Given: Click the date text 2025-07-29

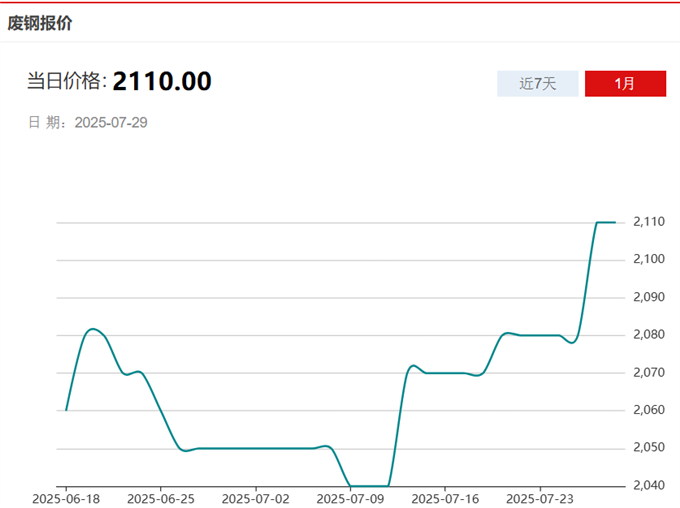Looking at the screenshot, I should click(x=111, y=122).
